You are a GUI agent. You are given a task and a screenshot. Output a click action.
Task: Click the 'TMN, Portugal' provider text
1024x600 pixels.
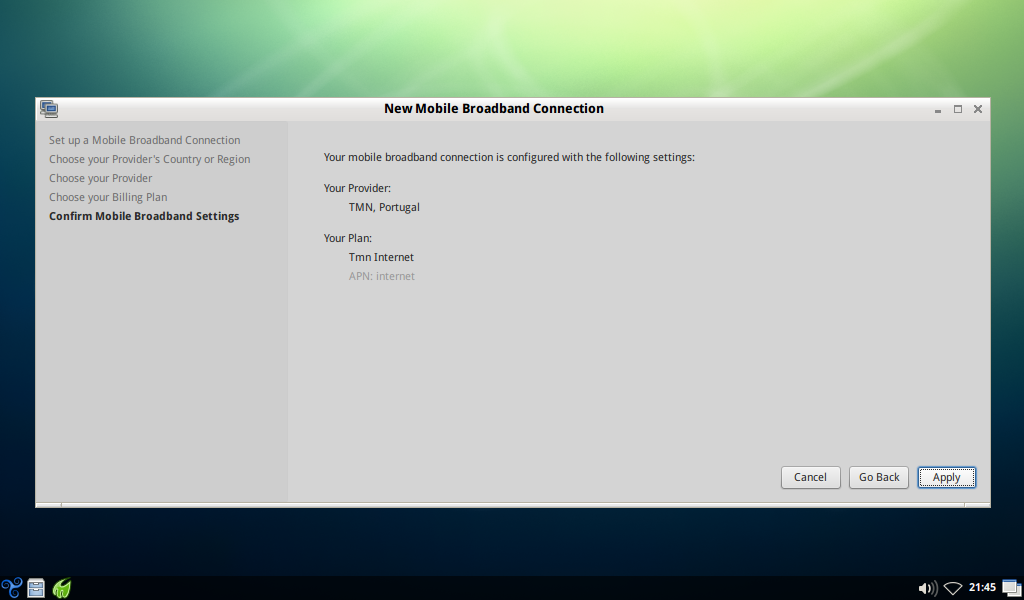tap(384, 207)
